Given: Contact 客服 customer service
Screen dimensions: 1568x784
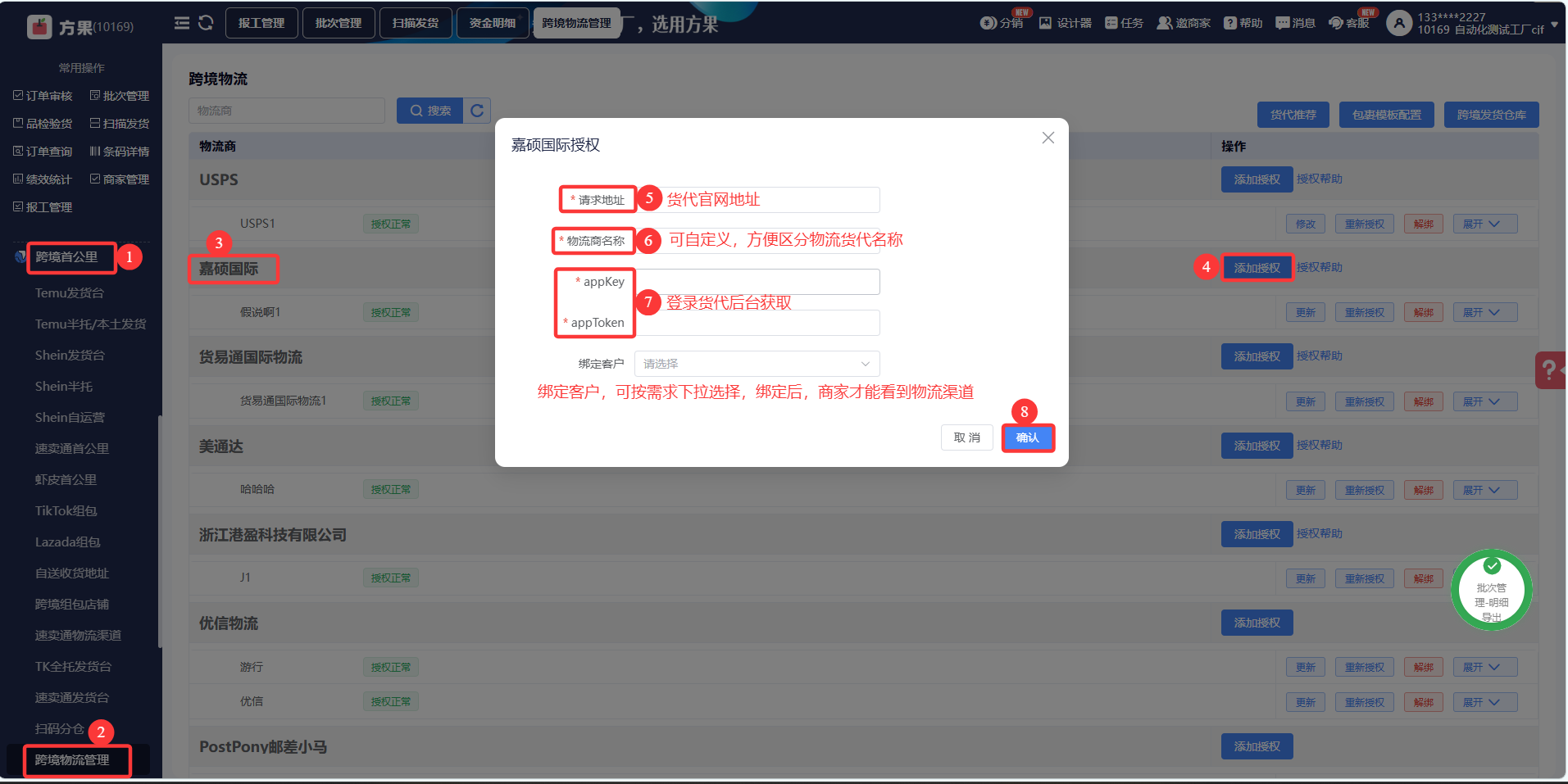Looking at the screenshot, I should click(x=1349, y=23).
